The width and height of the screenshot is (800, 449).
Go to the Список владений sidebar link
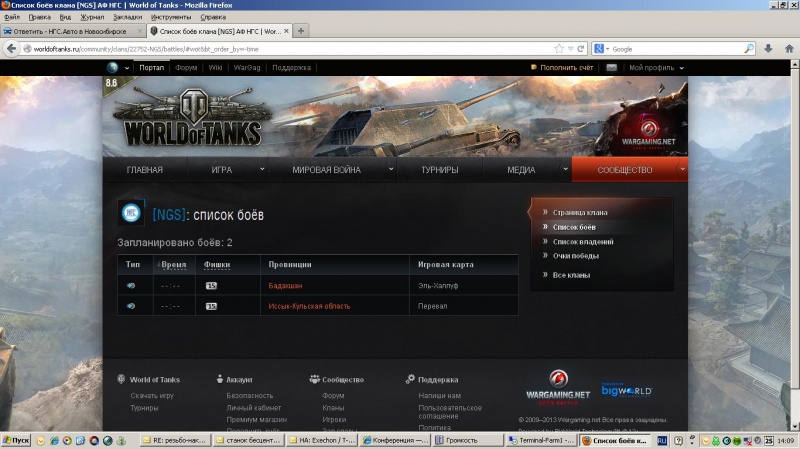pyautogui.click(x=583, y=241)
